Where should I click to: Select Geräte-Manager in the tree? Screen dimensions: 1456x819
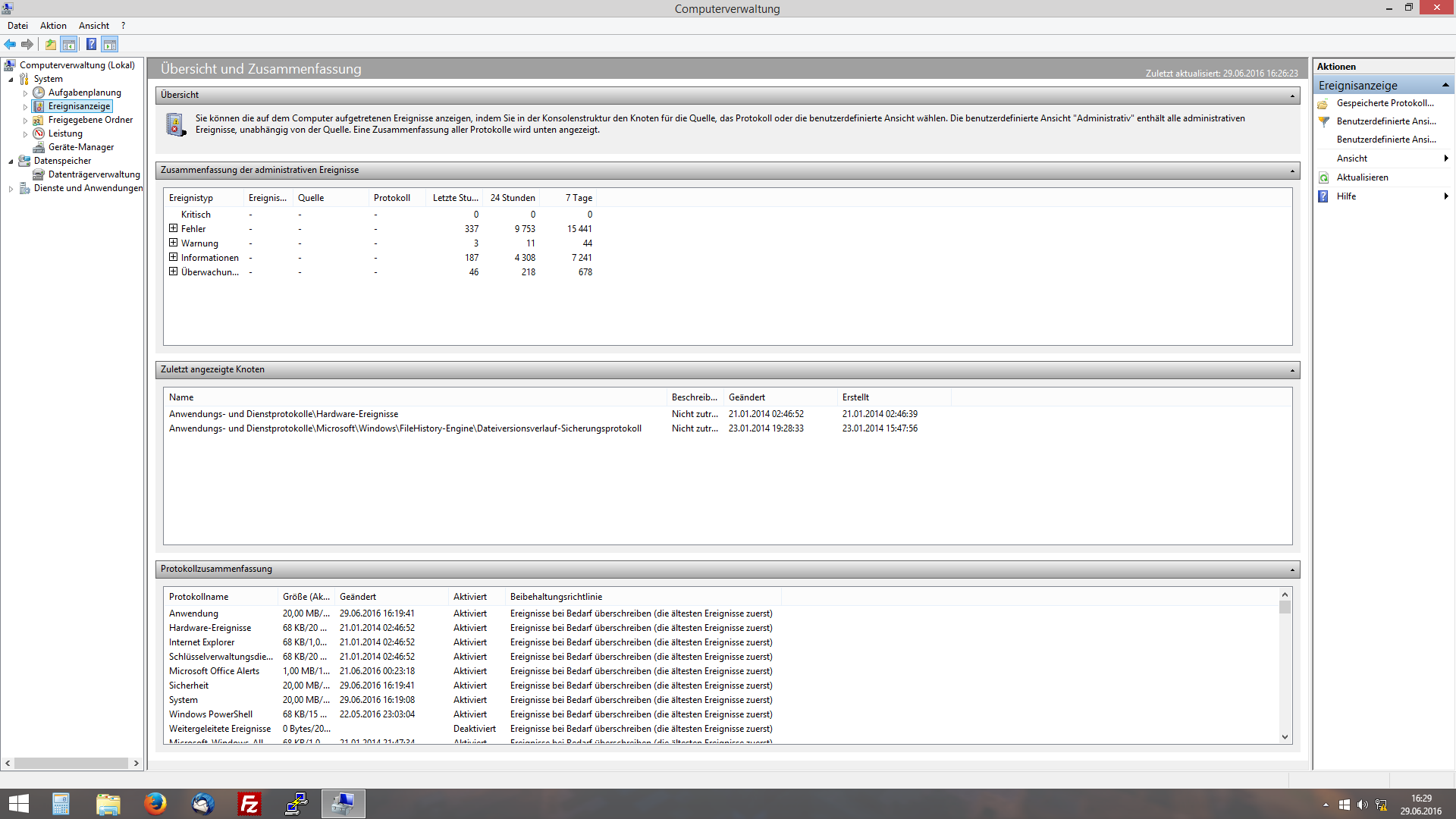[x=80, y=147]
